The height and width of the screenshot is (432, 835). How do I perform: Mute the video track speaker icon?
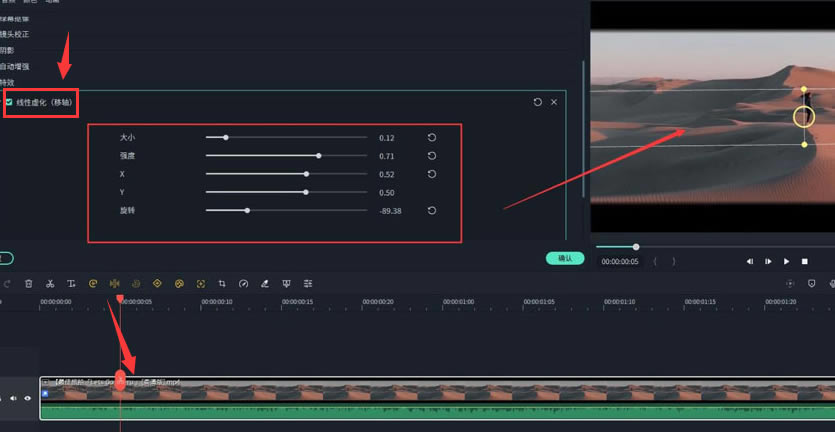tap(13, 398)
